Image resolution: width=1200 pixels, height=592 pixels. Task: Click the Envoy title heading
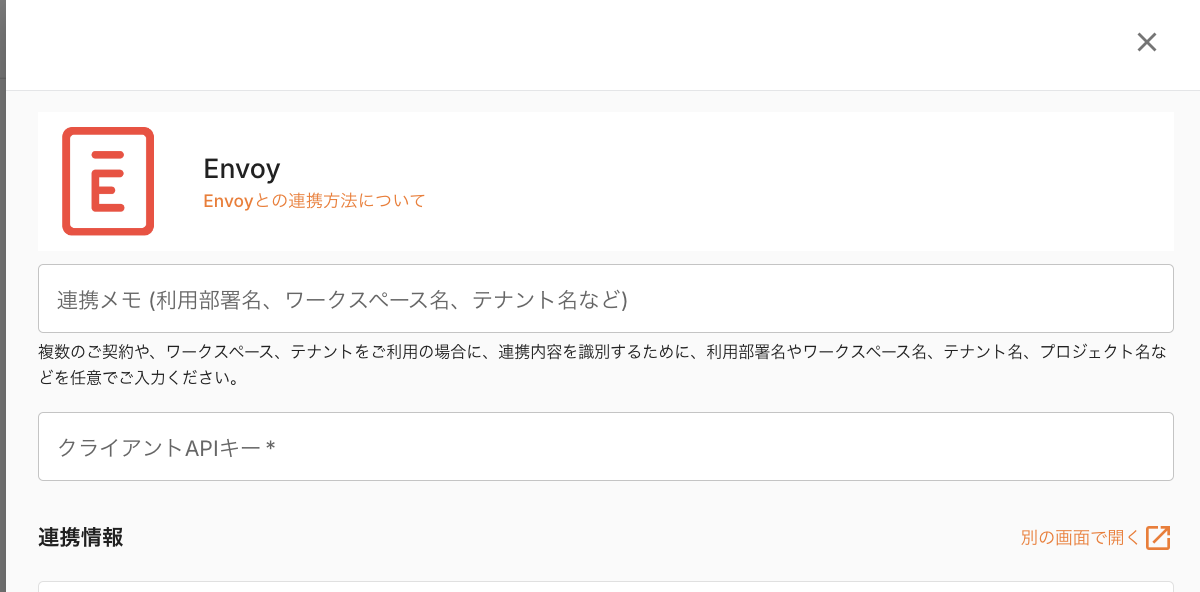(241, 167)
